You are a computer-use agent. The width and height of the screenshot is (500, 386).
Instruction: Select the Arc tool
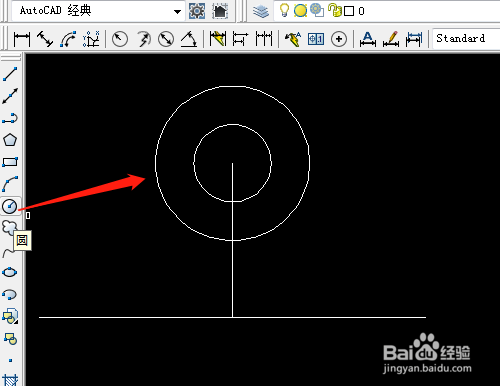(x=10, y=184)
